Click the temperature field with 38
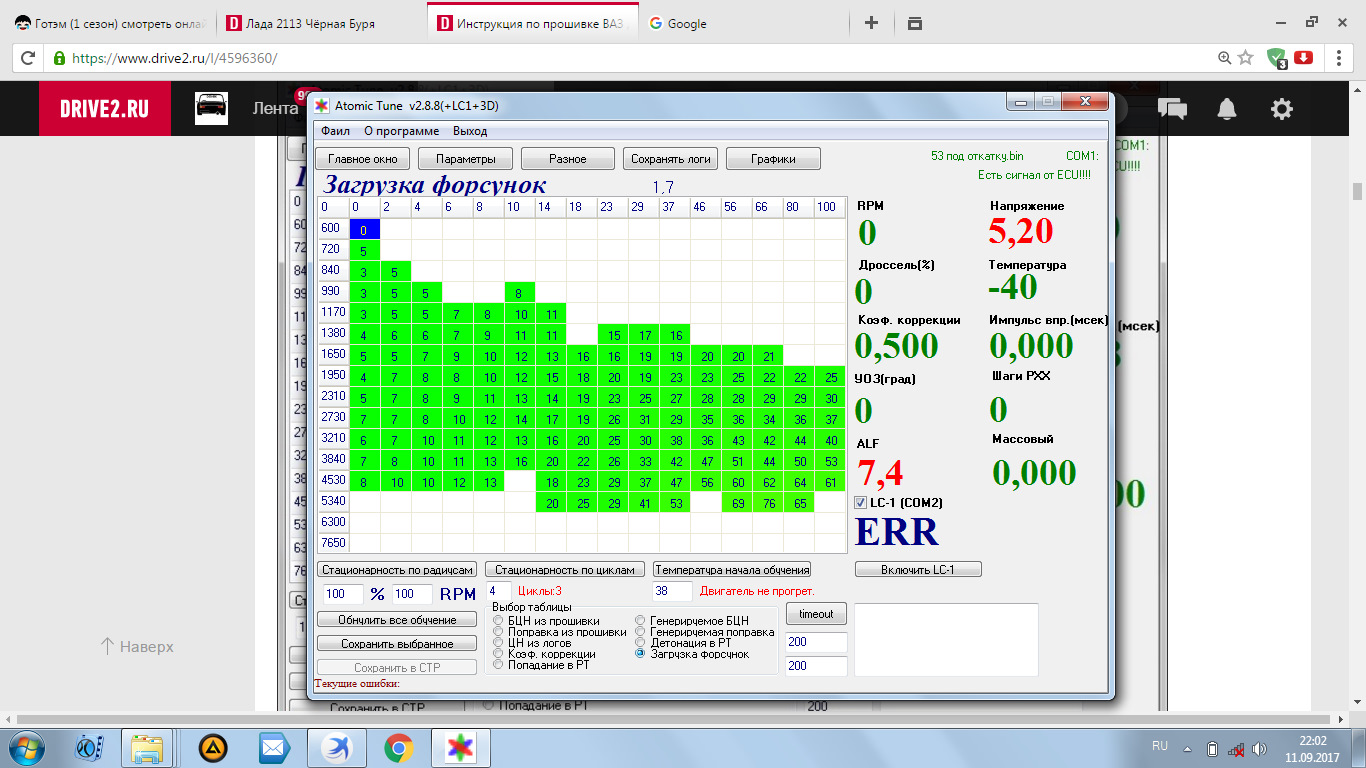1366x768 pixels. pos(672,591)
